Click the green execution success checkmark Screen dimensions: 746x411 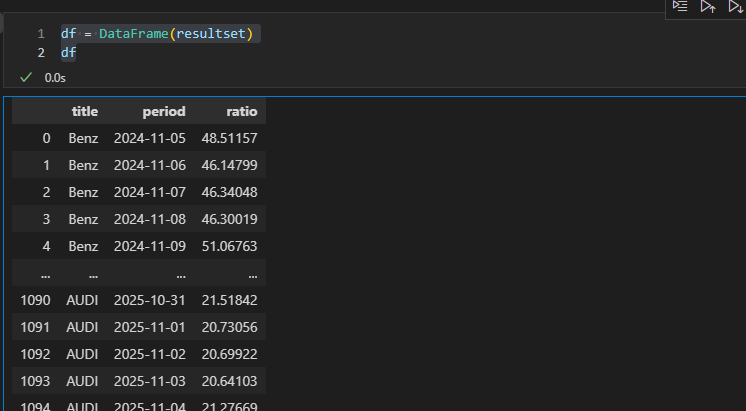tap(26, 77)
